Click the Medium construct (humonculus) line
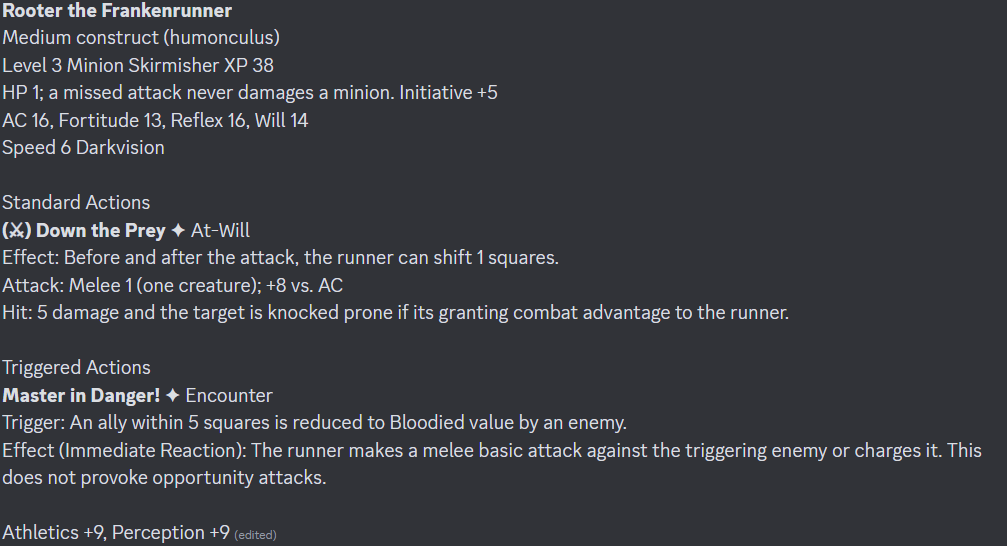The width and height of the screenshot is (1007, 546). tap(141, 38)
